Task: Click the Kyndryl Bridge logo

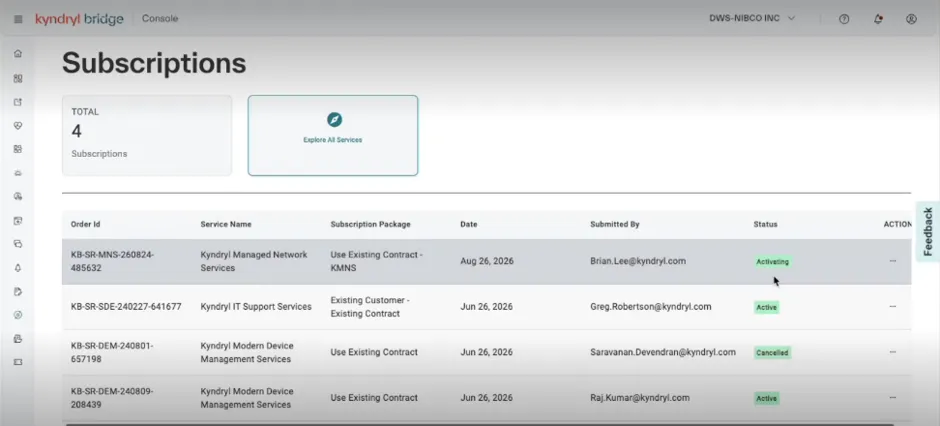Action: coord(79,19)
